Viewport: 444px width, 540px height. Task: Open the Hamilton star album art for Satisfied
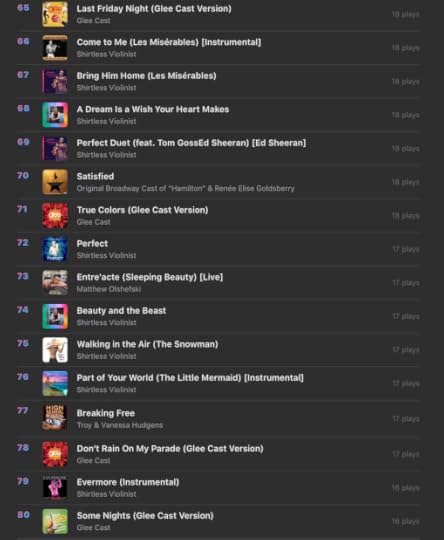pyautogui.click(x=55, y=182)
